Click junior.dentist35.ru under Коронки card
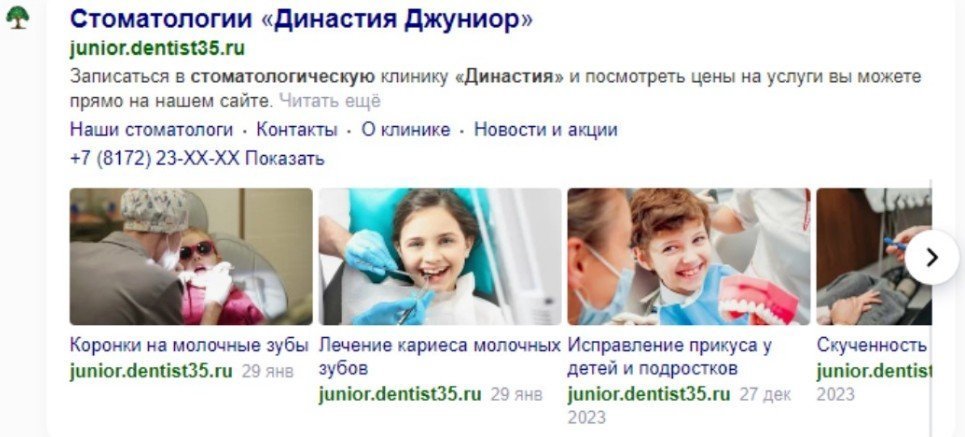 pos(151,371)
